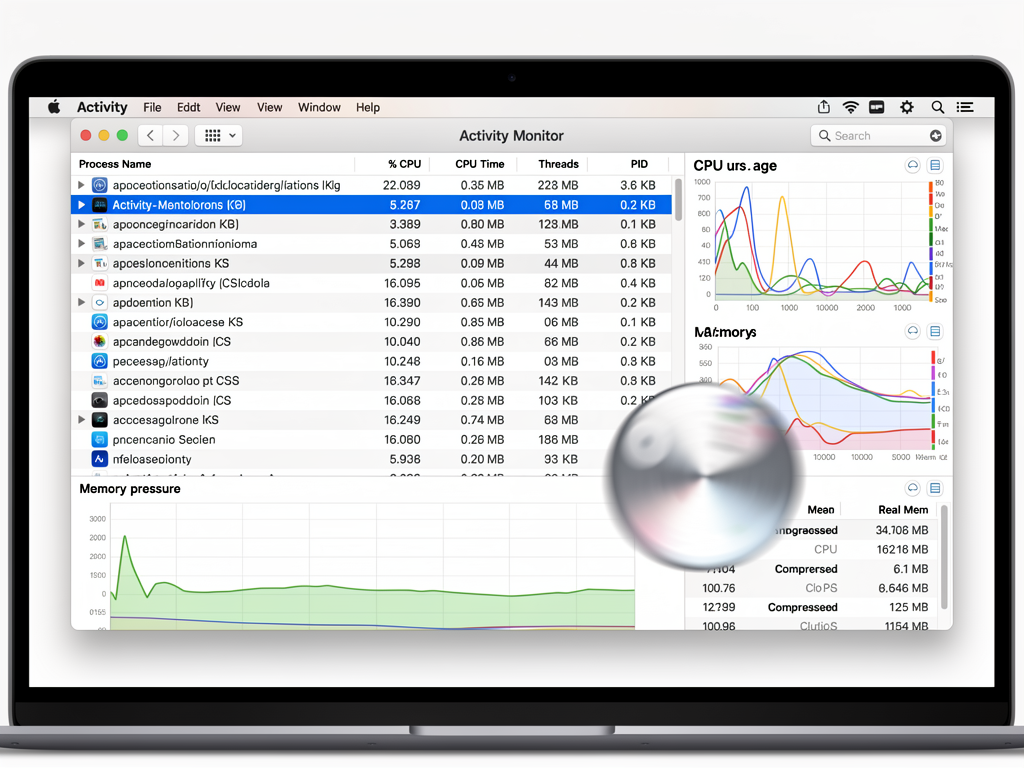Click the apcedosapoddoin process icon
Viewport: 1024px width, 768px height.
[99, 400]
